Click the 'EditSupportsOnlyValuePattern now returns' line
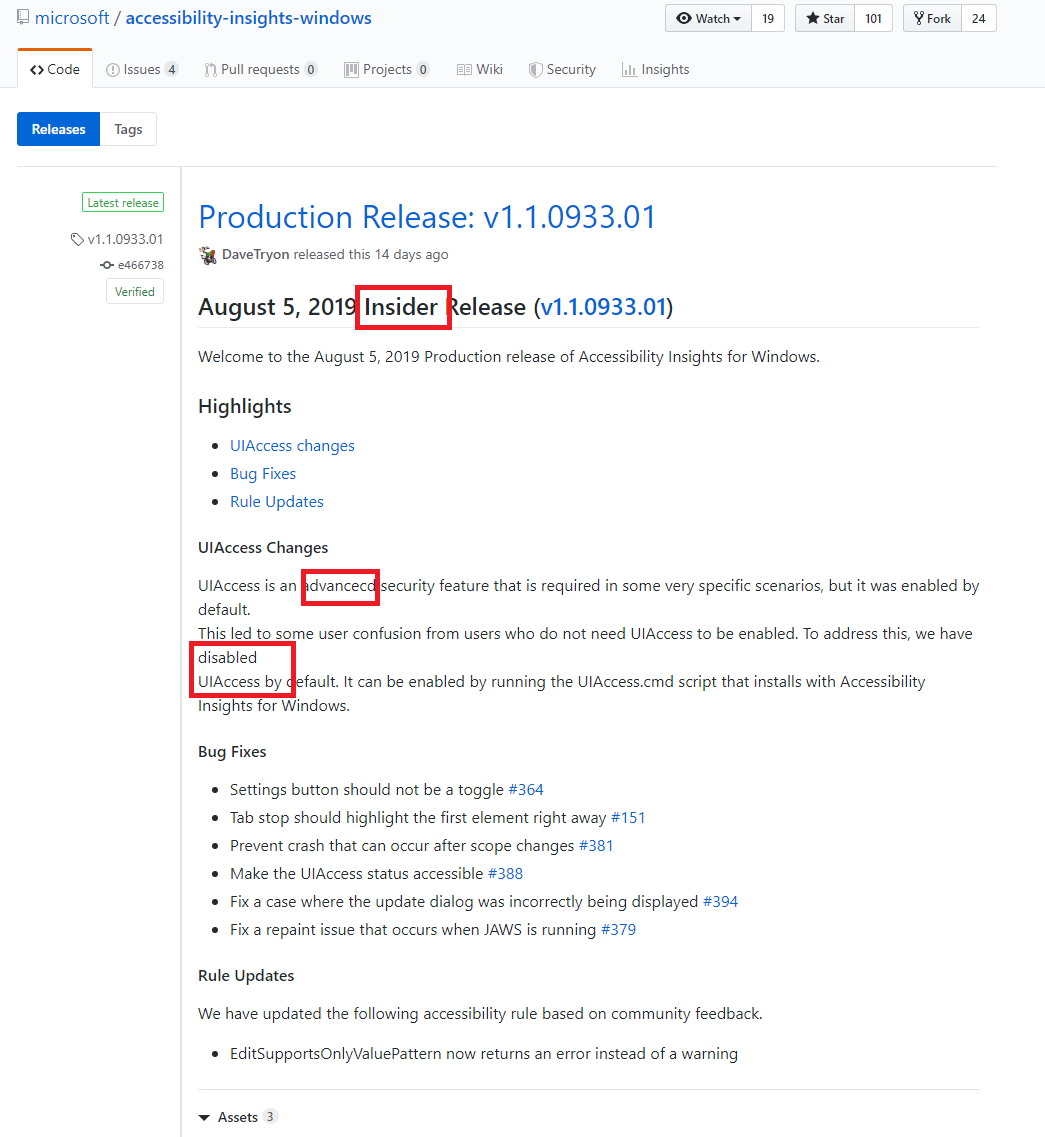The height and width of the screenshot is (1137, 1045). point(484,1054)
